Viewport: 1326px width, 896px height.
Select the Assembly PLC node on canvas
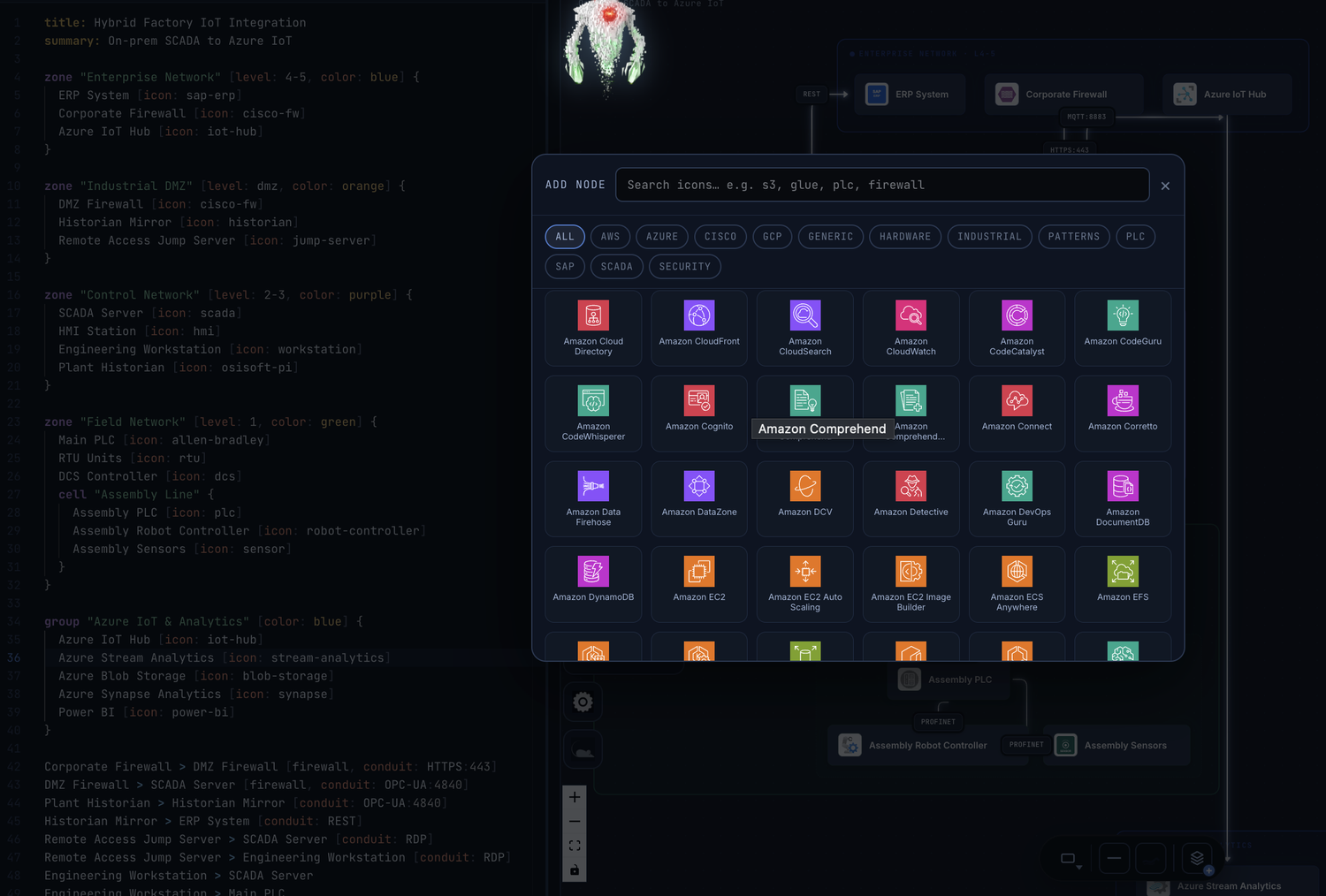[x=949, y=680]
